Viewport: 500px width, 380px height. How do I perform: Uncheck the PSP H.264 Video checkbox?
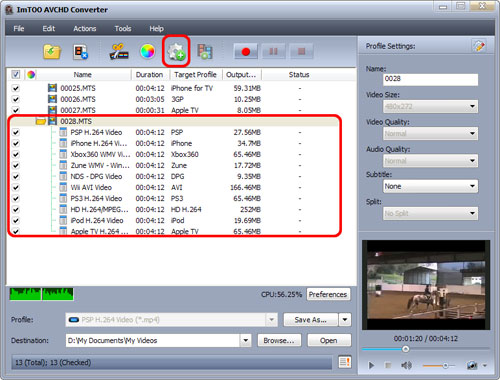[x=16, y=132]
